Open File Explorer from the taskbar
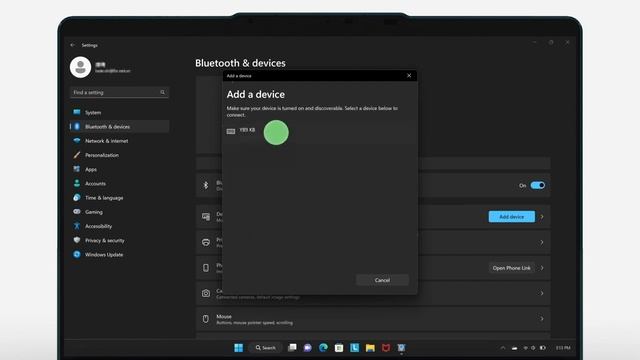640x360 pixels. [x=370, y=348]
